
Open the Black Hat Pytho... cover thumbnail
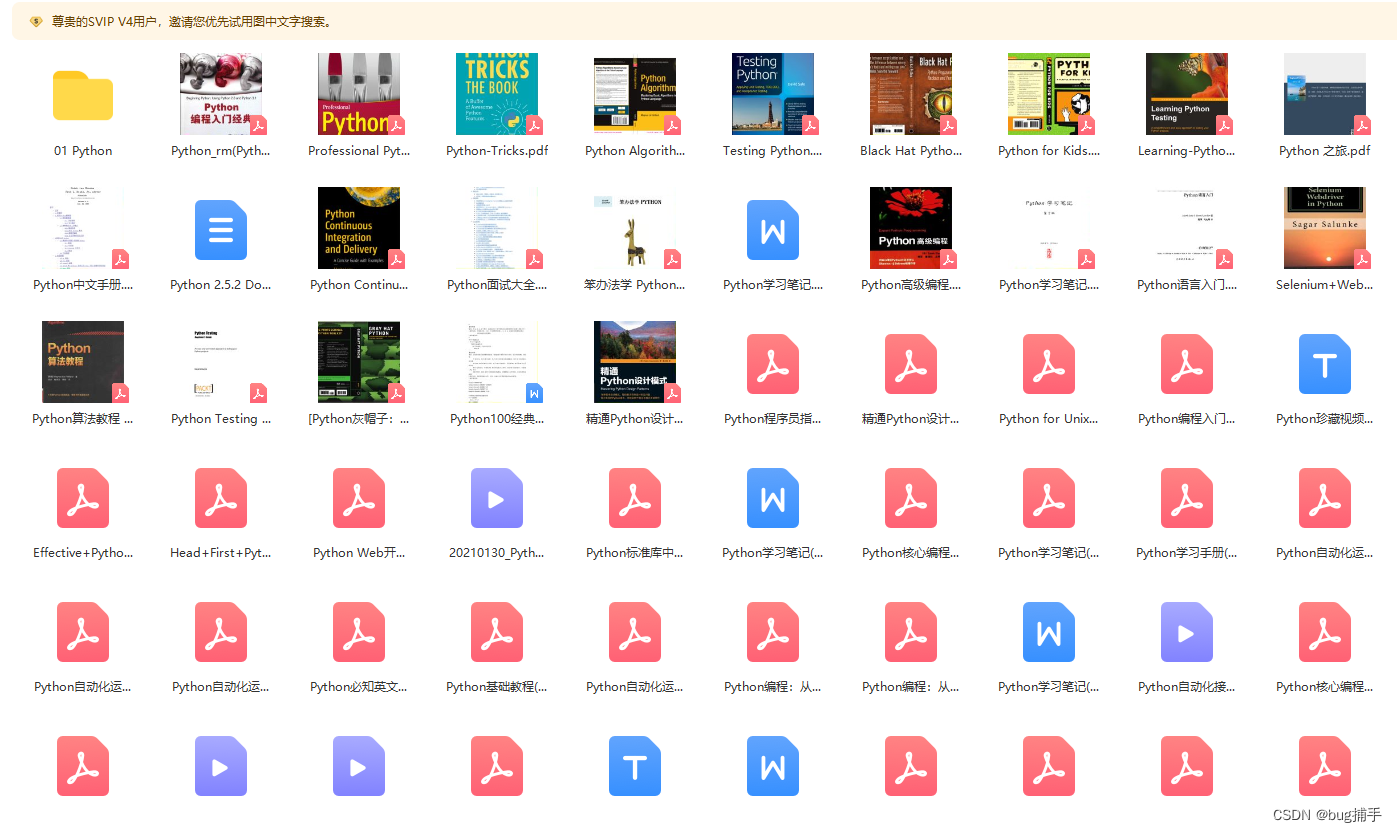click(911, 94)
